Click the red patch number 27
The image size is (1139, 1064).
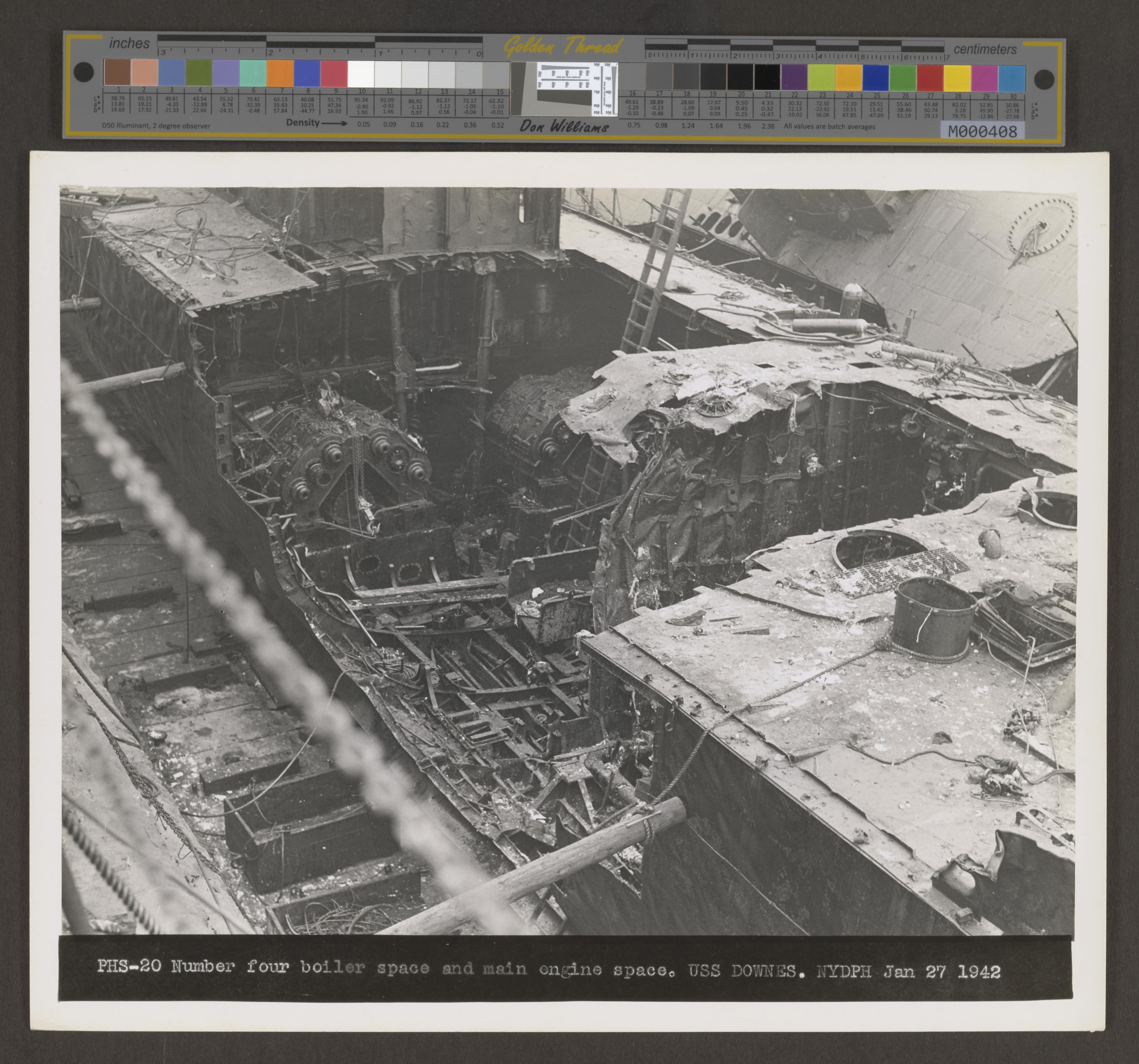(x=930, y=79)
